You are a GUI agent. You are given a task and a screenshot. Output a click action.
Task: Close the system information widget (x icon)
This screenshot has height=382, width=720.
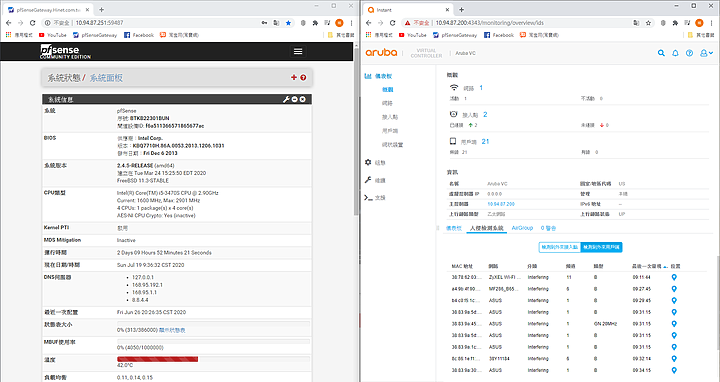[x=303, y=99]
